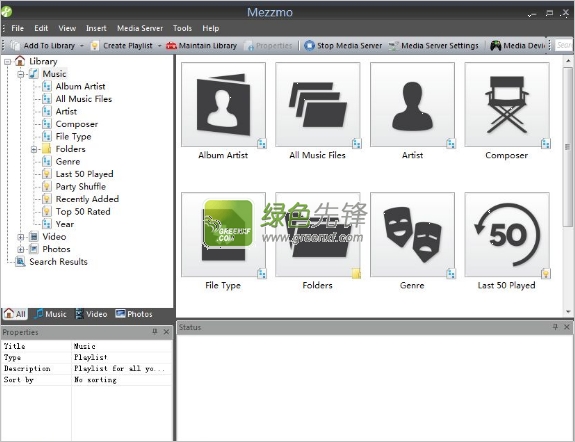This screenshot has height=442, width=575.
Task: Click the Search input field
Action: [x=564, y=45]
